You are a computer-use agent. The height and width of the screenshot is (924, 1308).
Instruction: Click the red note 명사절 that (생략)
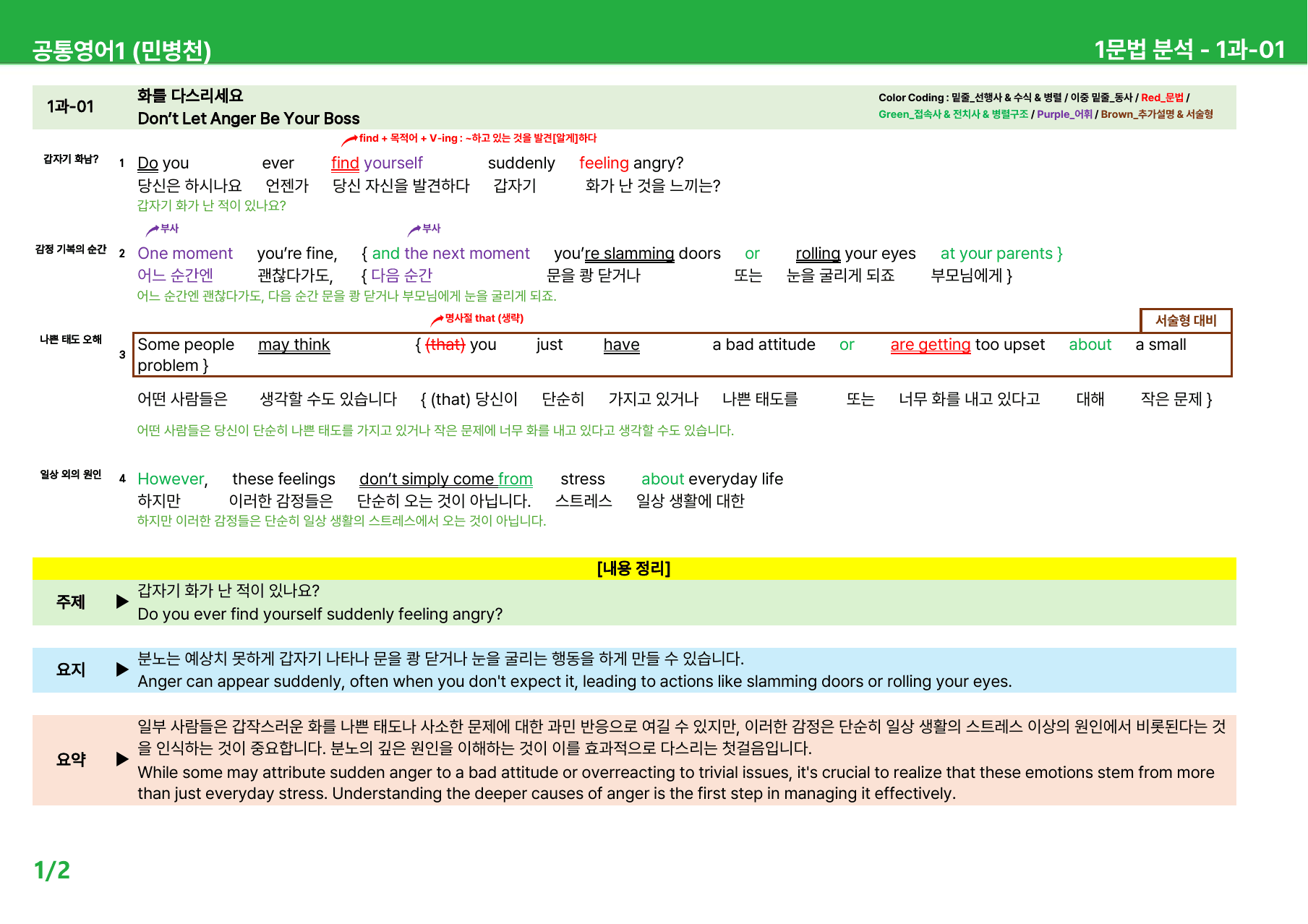point(484,318)
